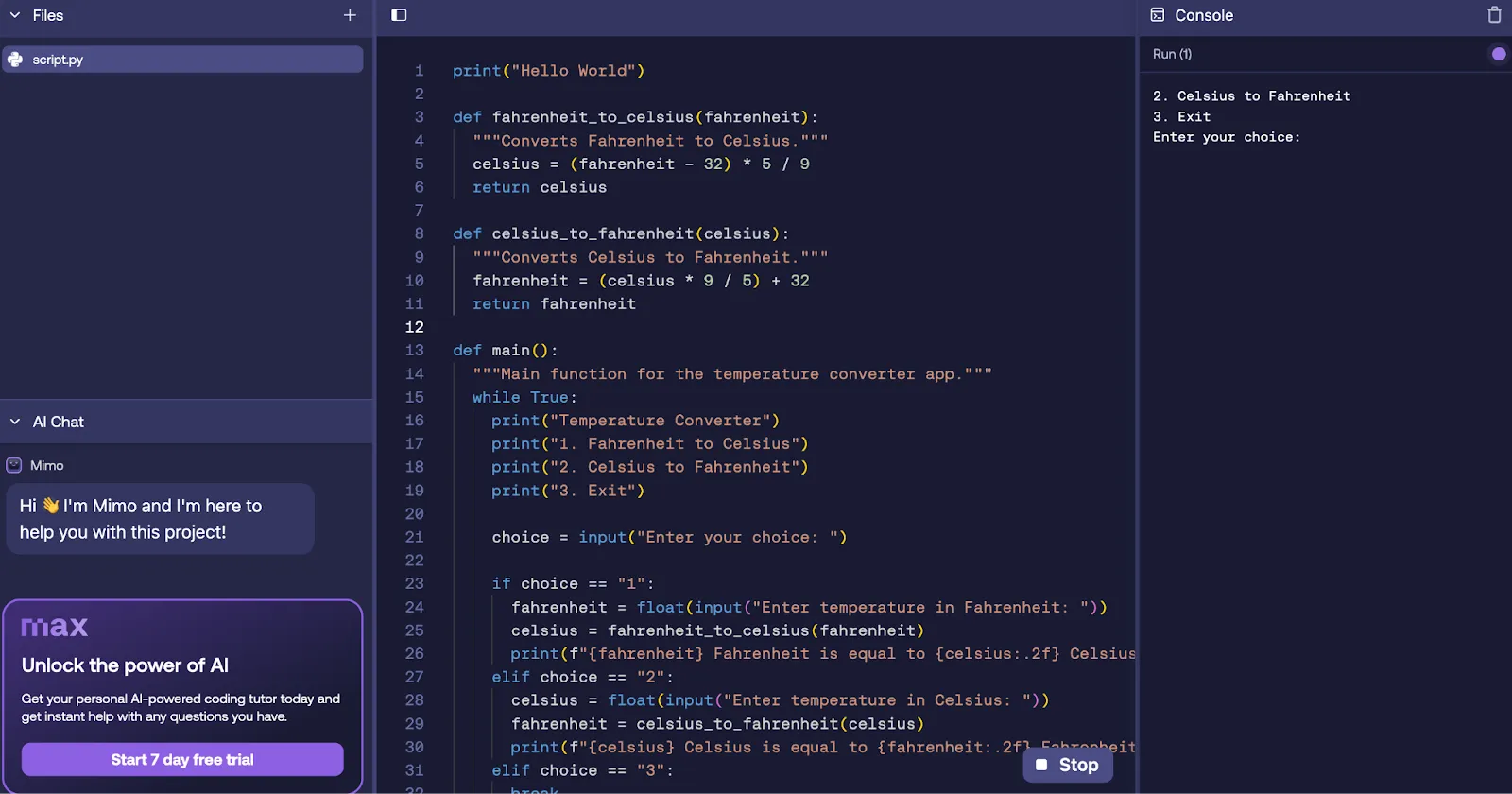Clear the console with the trash icon

[1494, 15]
